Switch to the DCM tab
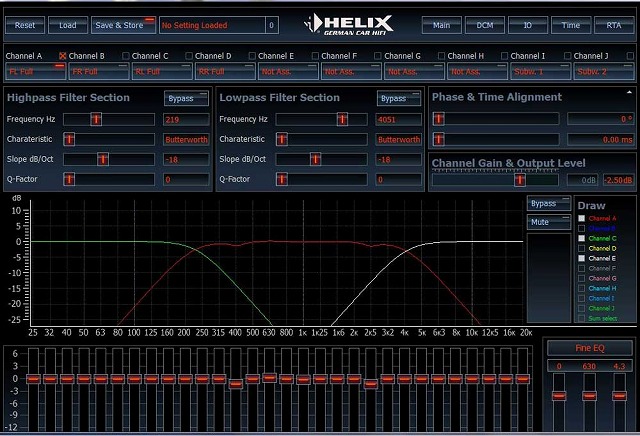The image size is (640, 436). (485, 25)
